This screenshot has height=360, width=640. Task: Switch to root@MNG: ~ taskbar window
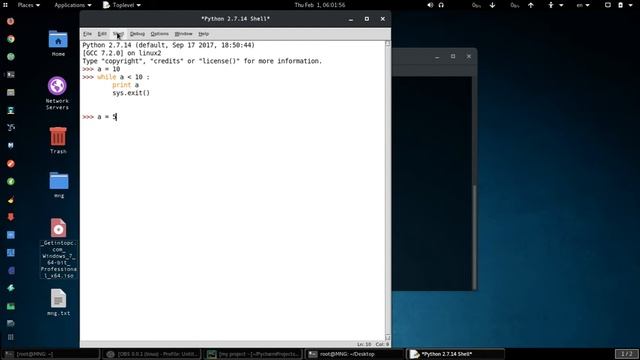[50, 354]
